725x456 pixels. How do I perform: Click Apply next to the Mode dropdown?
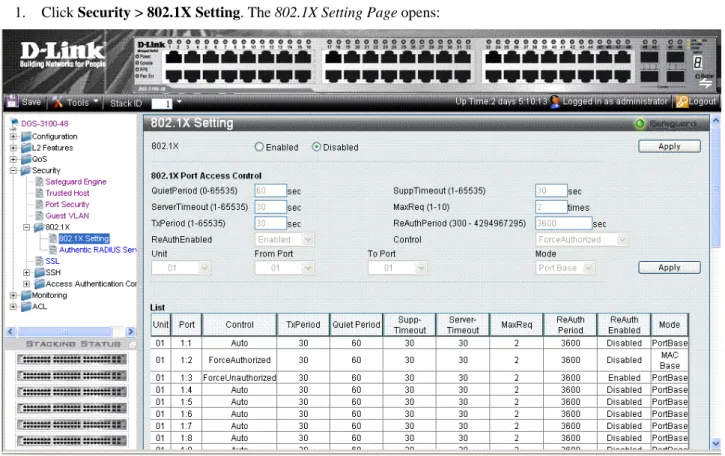tap(669, 267)
